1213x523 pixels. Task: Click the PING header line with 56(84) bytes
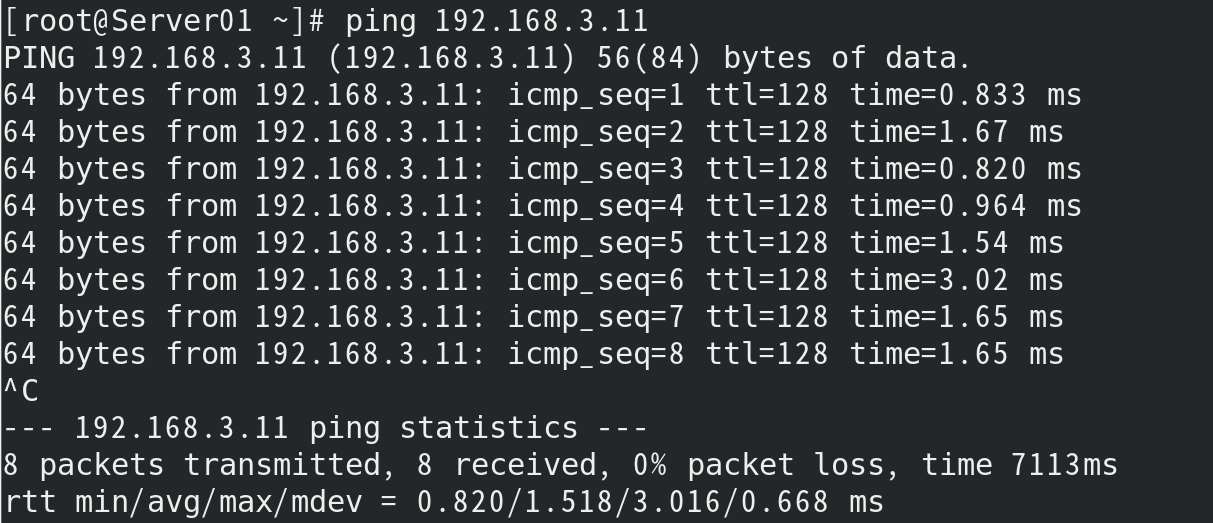pyautogui.click(x=487, y=58)
